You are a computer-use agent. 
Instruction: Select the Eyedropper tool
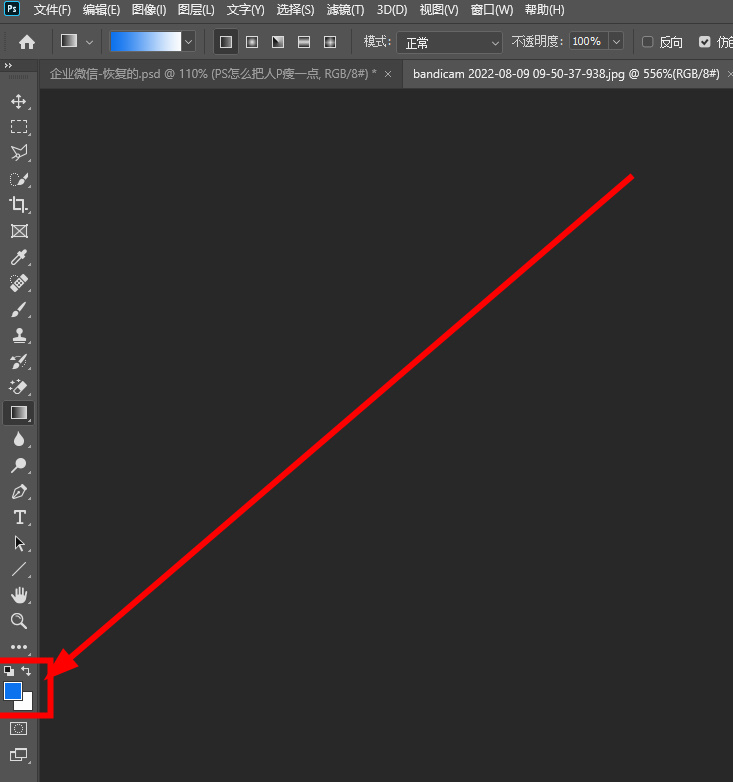(x=18, y=257)
